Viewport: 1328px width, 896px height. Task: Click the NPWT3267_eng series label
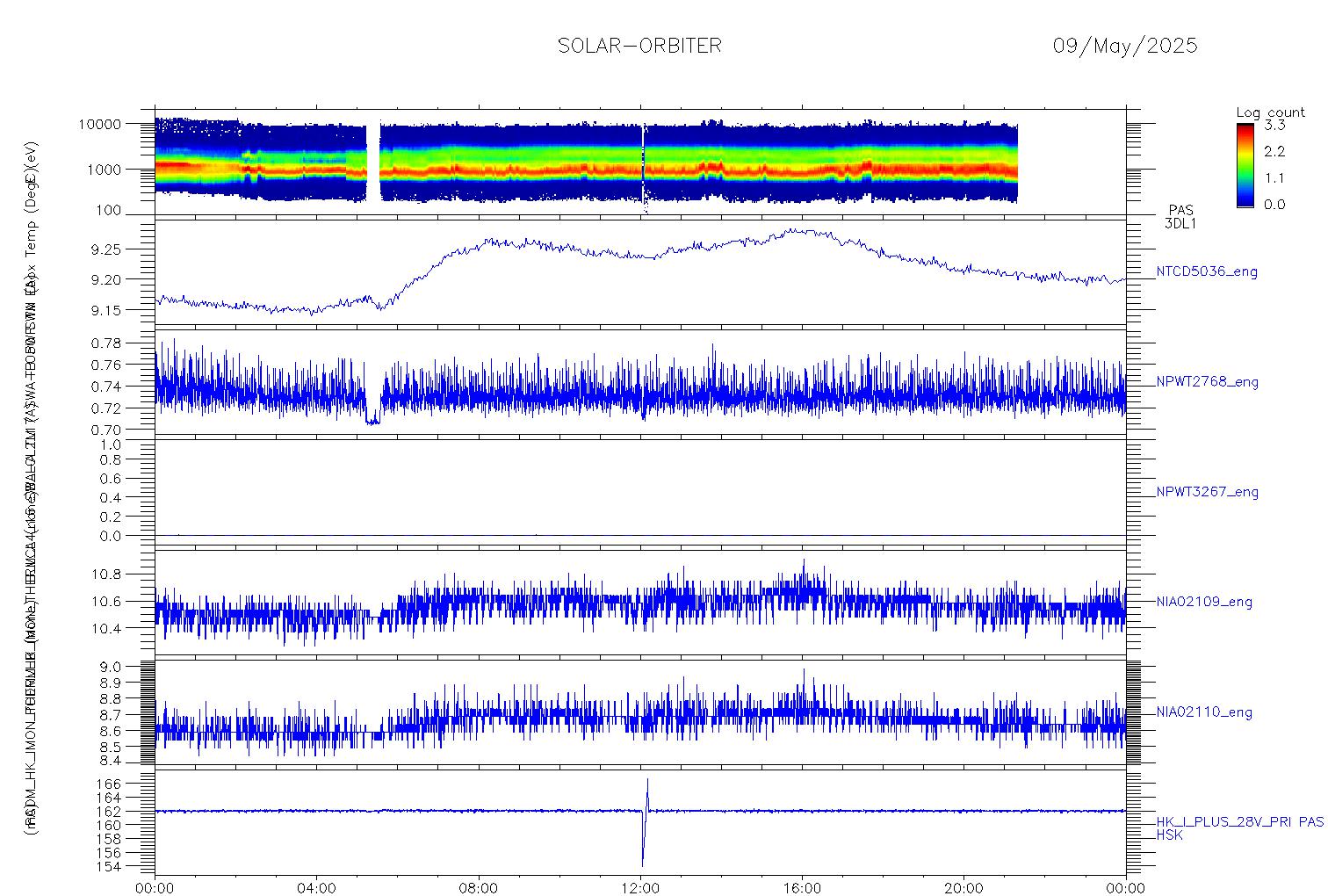(x=1207, y=492)
